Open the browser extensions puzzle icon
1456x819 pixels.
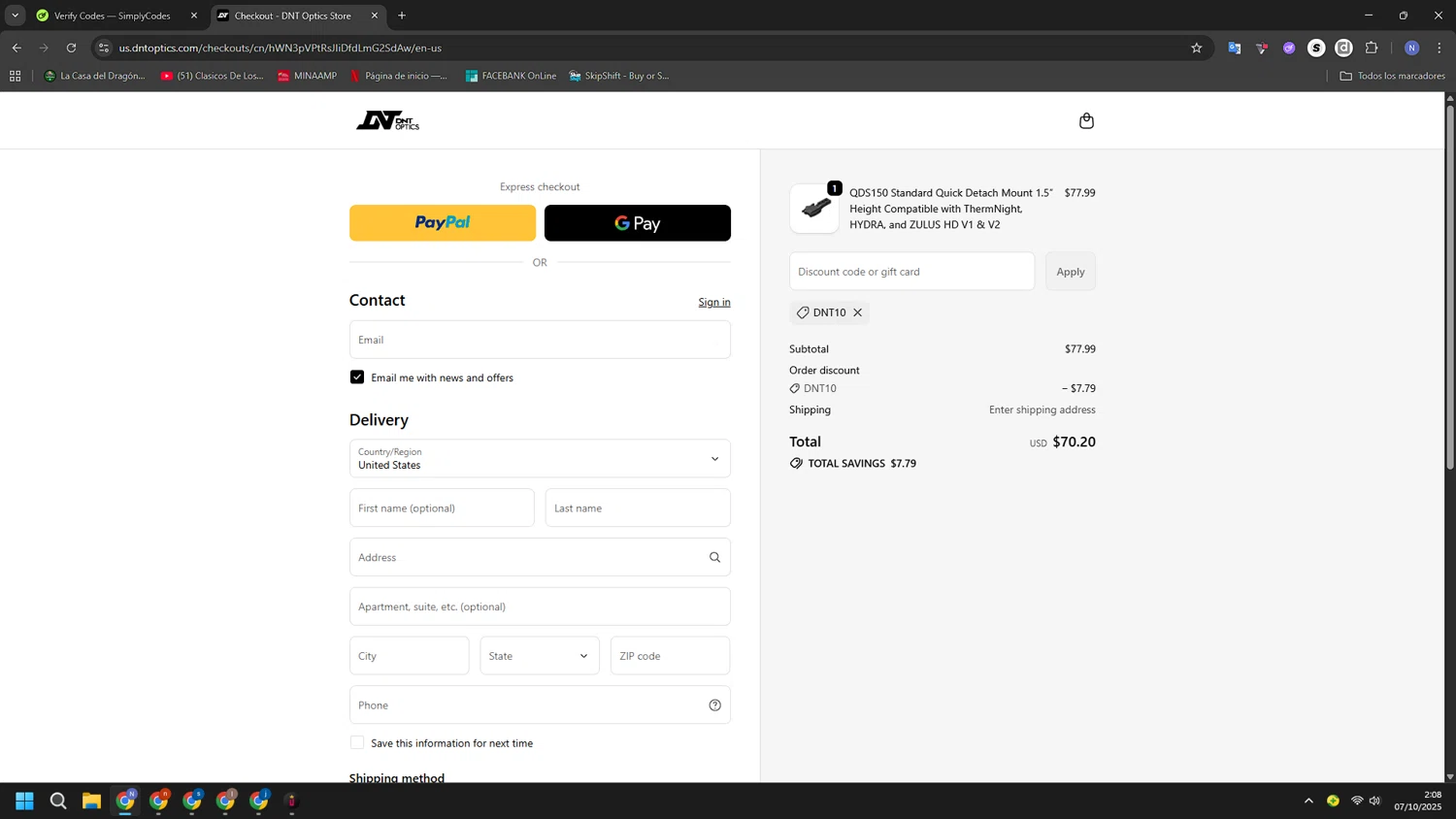coord(1371,48)
